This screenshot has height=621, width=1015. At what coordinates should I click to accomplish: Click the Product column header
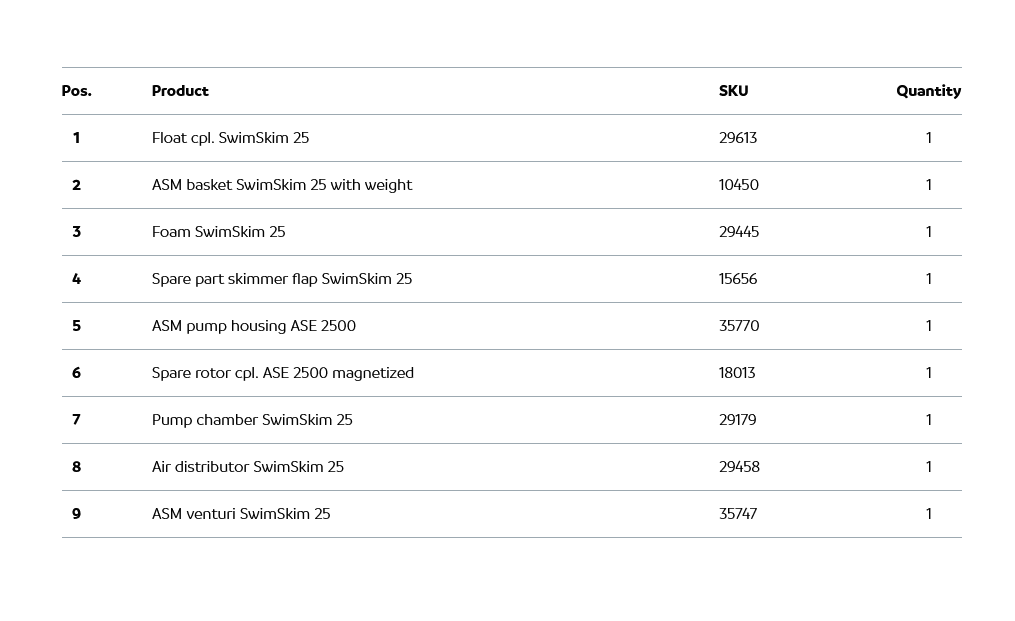(x=180, y=91)
